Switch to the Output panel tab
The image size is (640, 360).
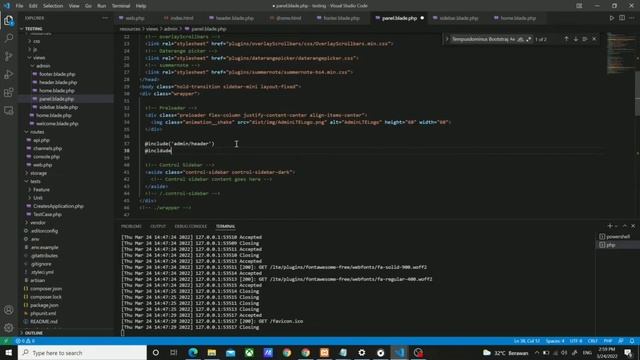pyautogui.click(x=158, y=227)
